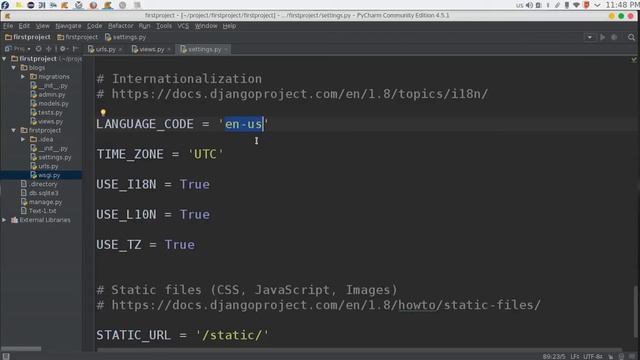Select manage.py in project tree
Image resolution: width=640 pixels, height=360 pixels.
[41, 202]
